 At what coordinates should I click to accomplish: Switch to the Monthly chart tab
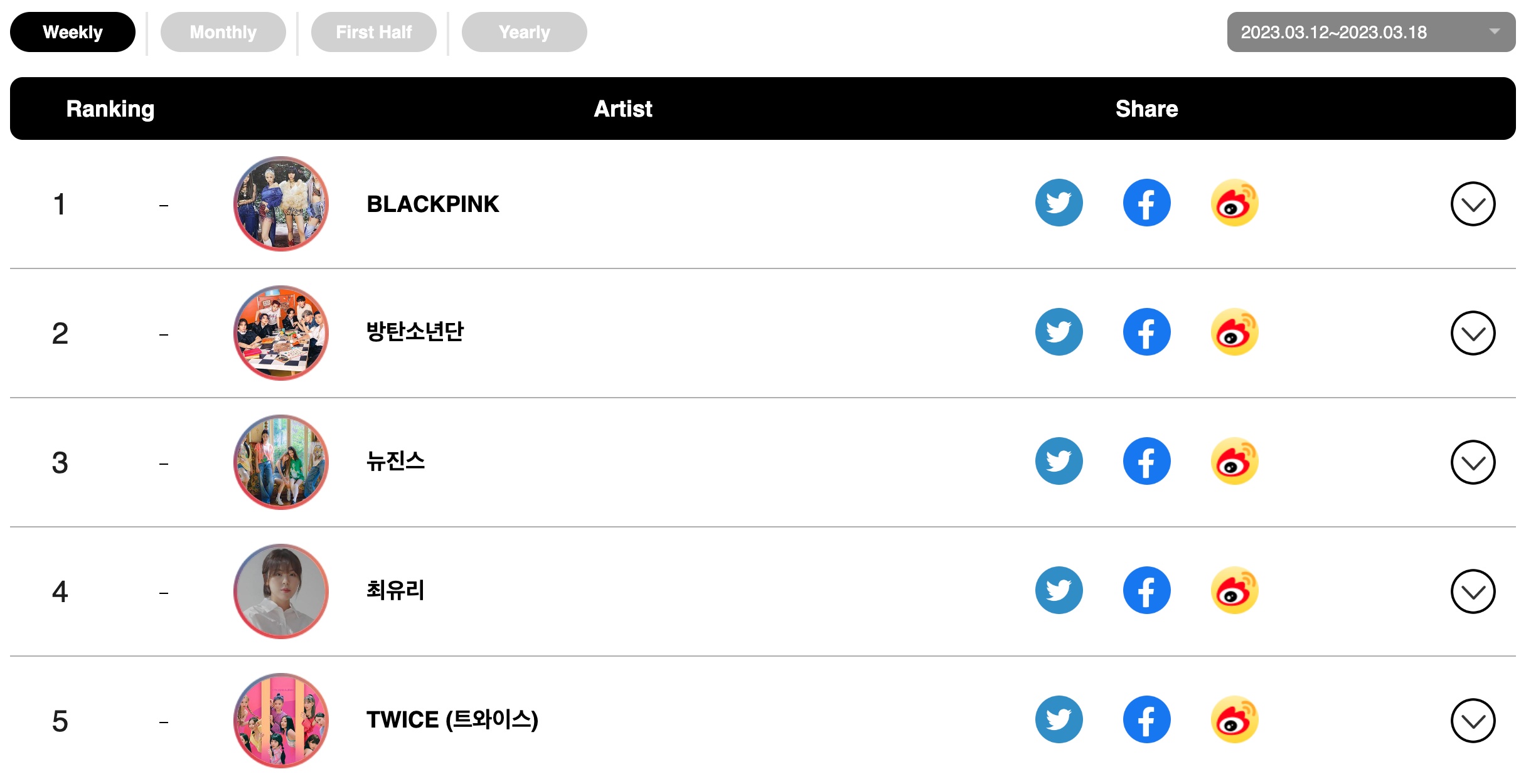(x=223, y=32)
